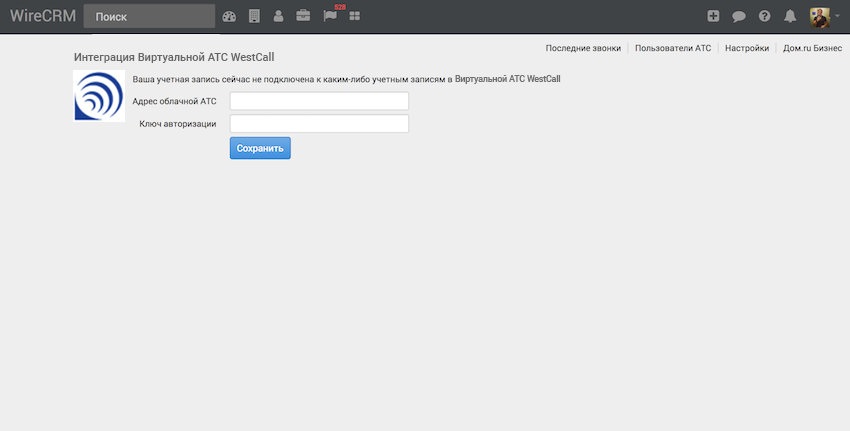
Task: Open the Дом.ru Бизнес link
Action: click(812, 48)
